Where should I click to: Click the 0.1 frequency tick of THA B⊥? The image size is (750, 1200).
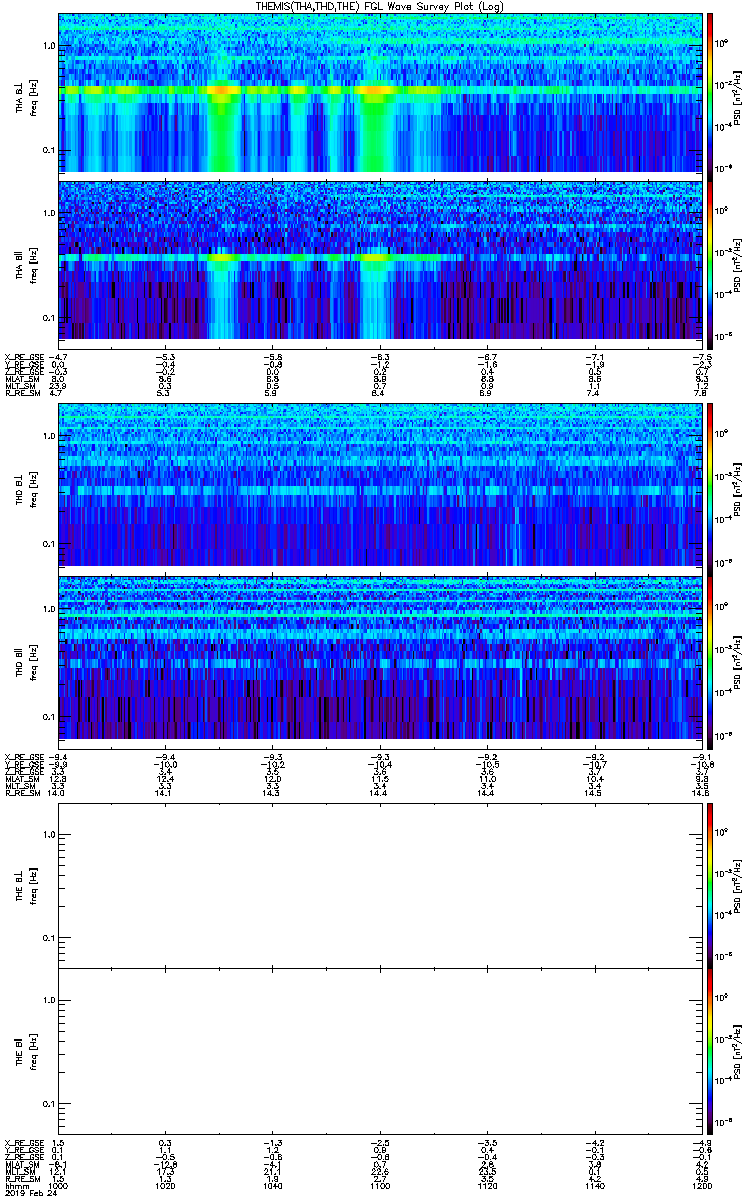click(x=49, y=151)
